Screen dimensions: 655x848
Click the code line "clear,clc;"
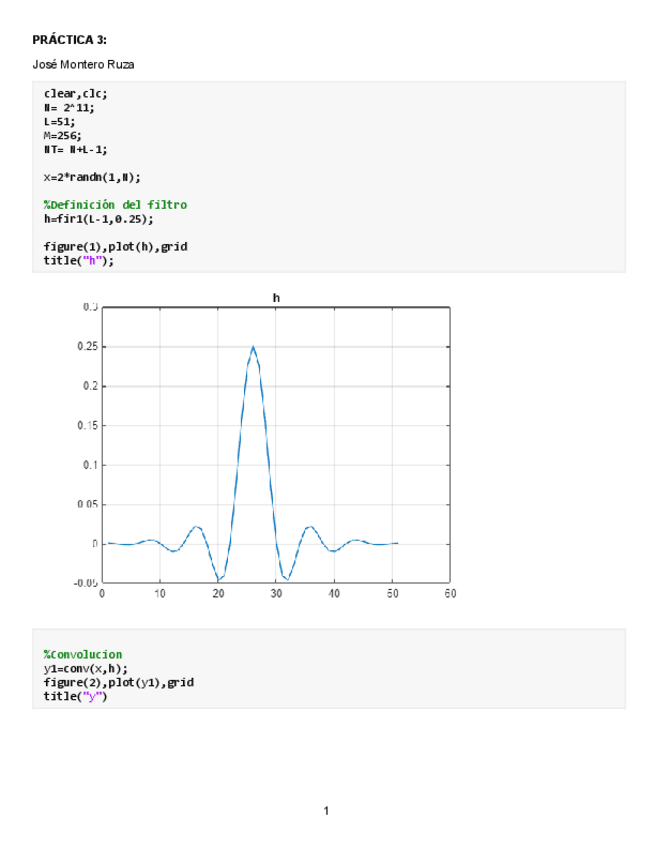tap(76, 94)
